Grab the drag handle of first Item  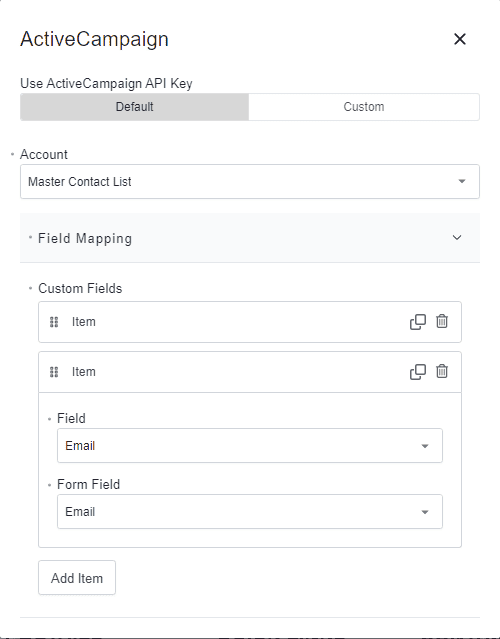(x=54, y=322)
